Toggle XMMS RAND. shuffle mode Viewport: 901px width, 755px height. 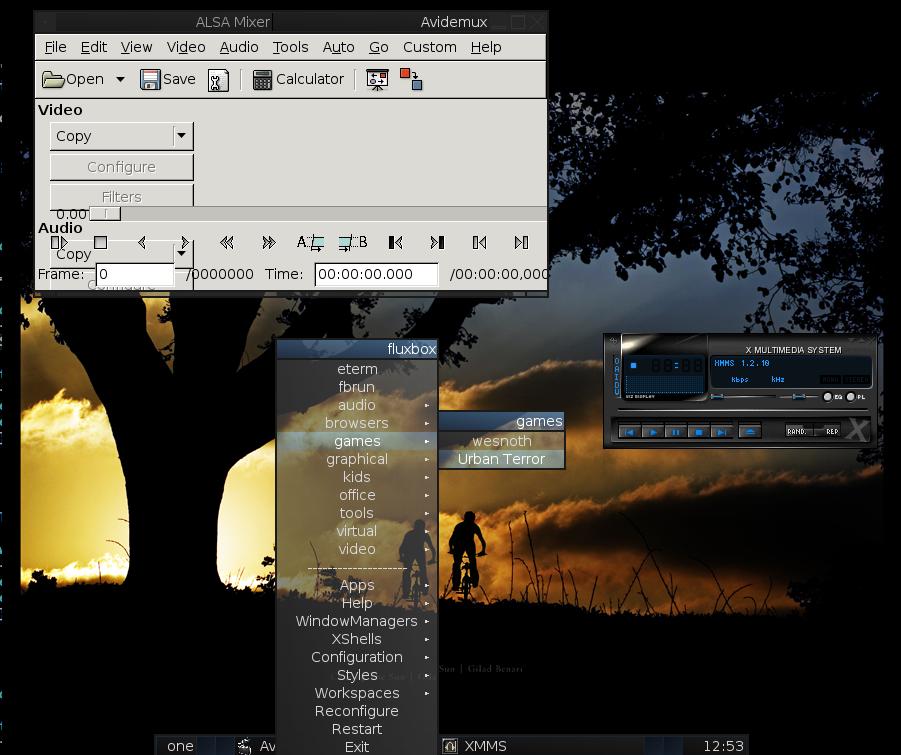(800, 431)
